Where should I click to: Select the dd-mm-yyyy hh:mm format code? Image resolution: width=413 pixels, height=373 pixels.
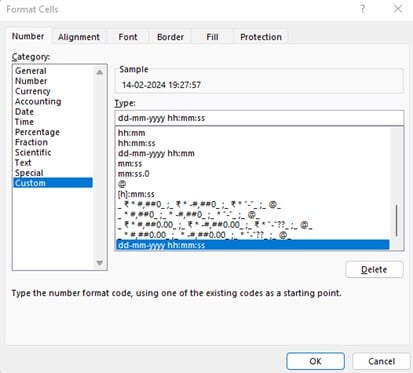pyautogui.click(x=252, y=153)
